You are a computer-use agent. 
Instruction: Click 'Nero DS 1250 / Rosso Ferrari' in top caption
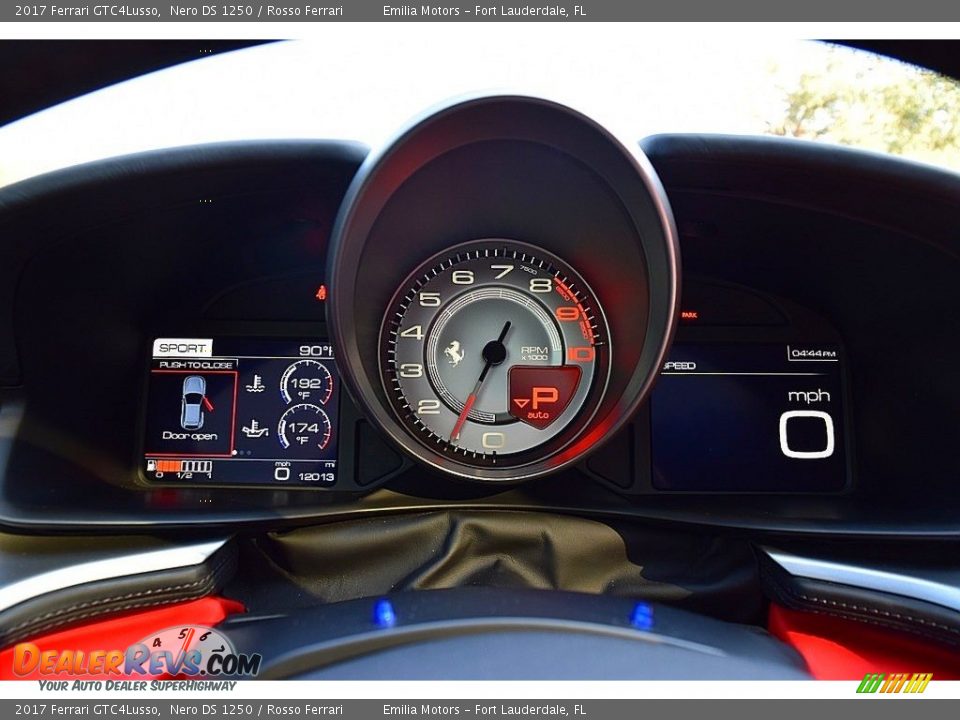click(x=256, y=10)
